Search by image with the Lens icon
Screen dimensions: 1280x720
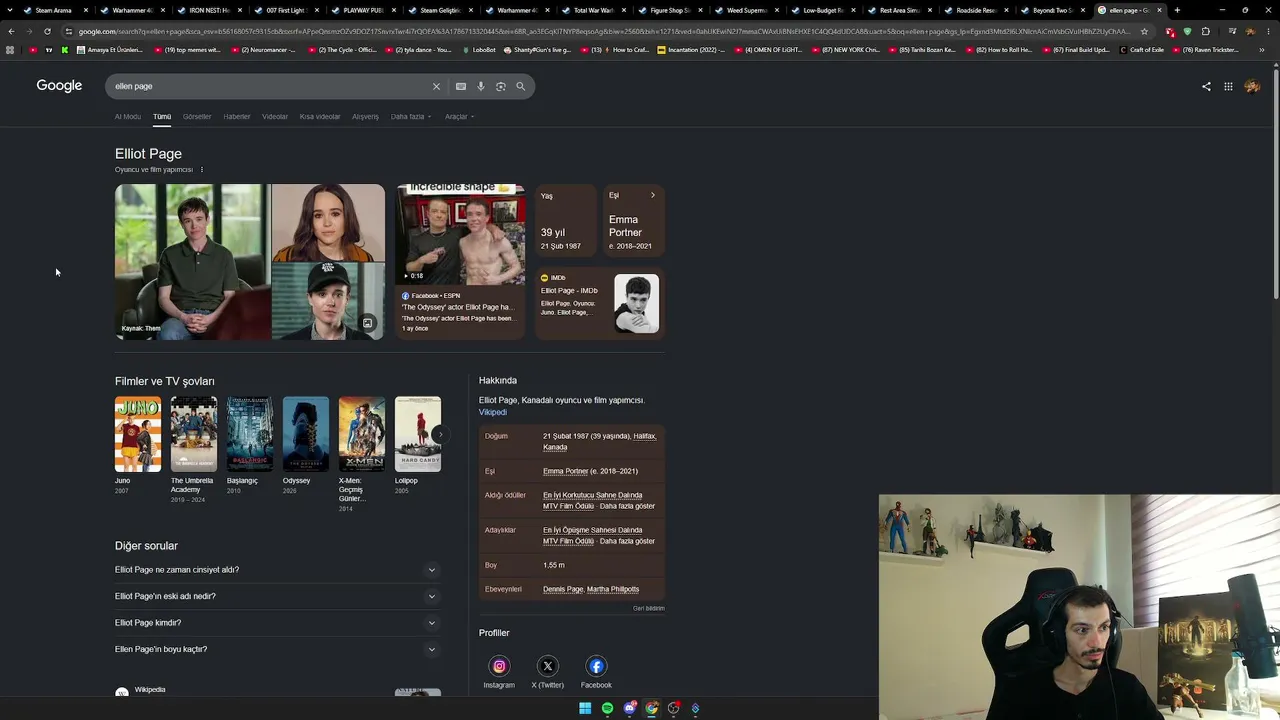(x=501, y=86)
